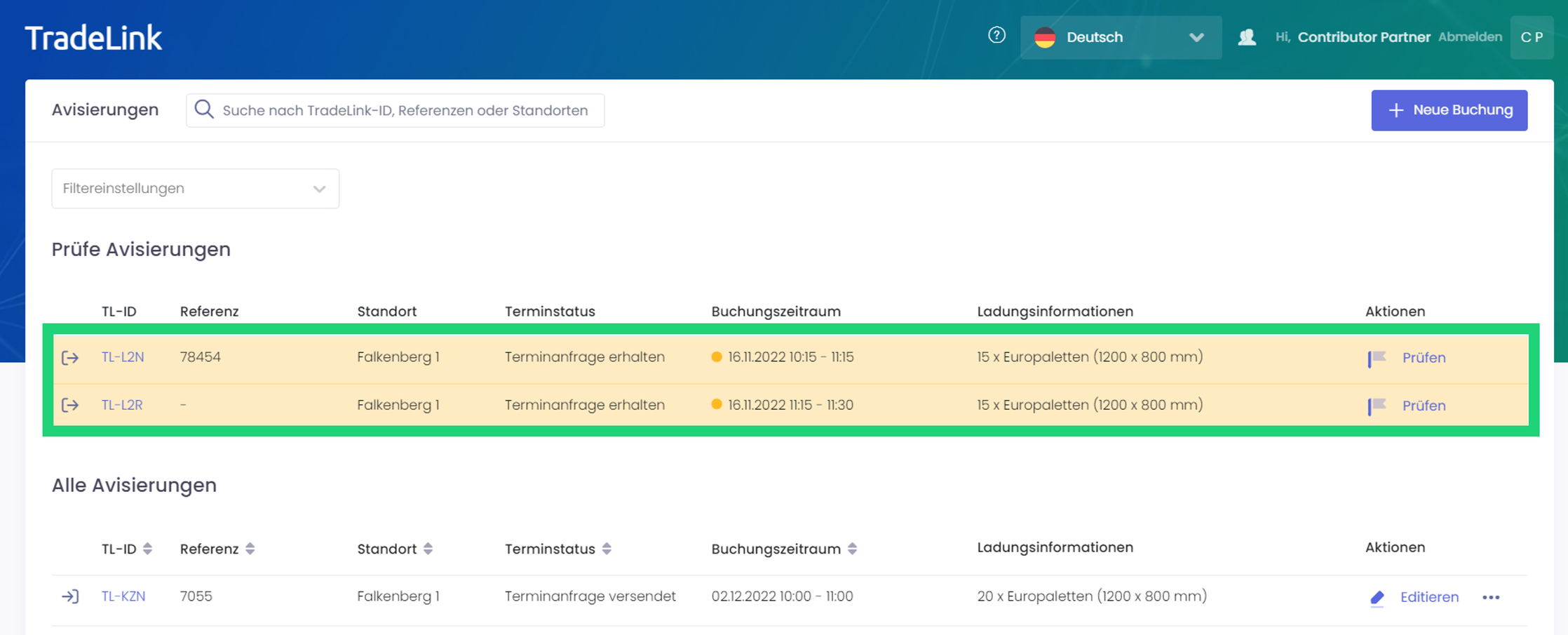Click the CP avatar in header
Image resolution: width=1568 pixels, height=635 pixels.
click(1532, 37)
